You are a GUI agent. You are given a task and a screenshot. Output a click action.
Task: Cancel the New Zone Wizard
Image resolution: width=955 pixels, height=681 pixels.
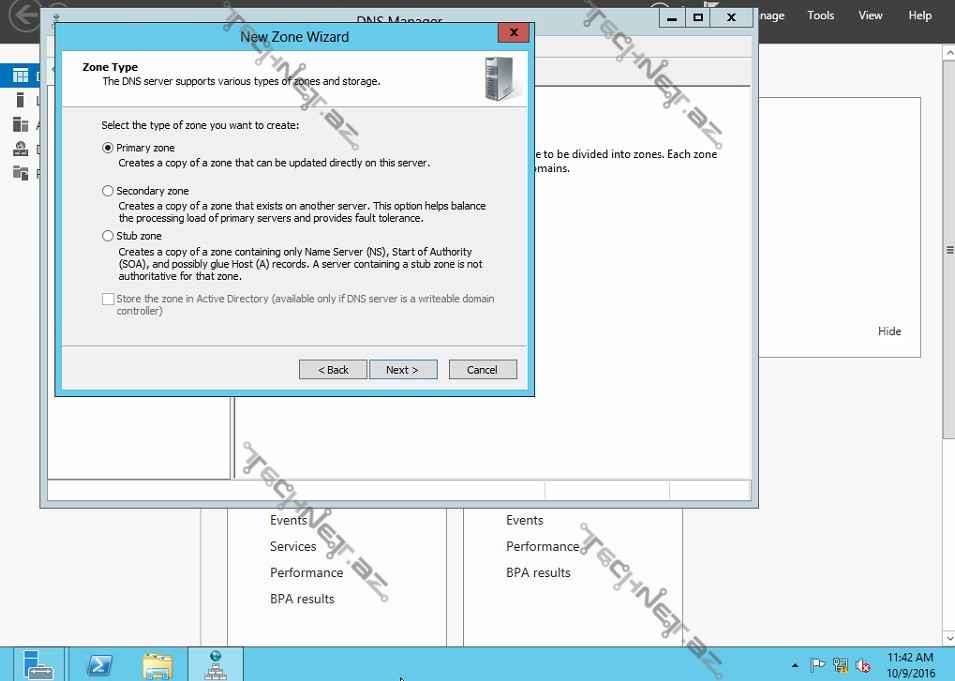(x=482, y=370)
